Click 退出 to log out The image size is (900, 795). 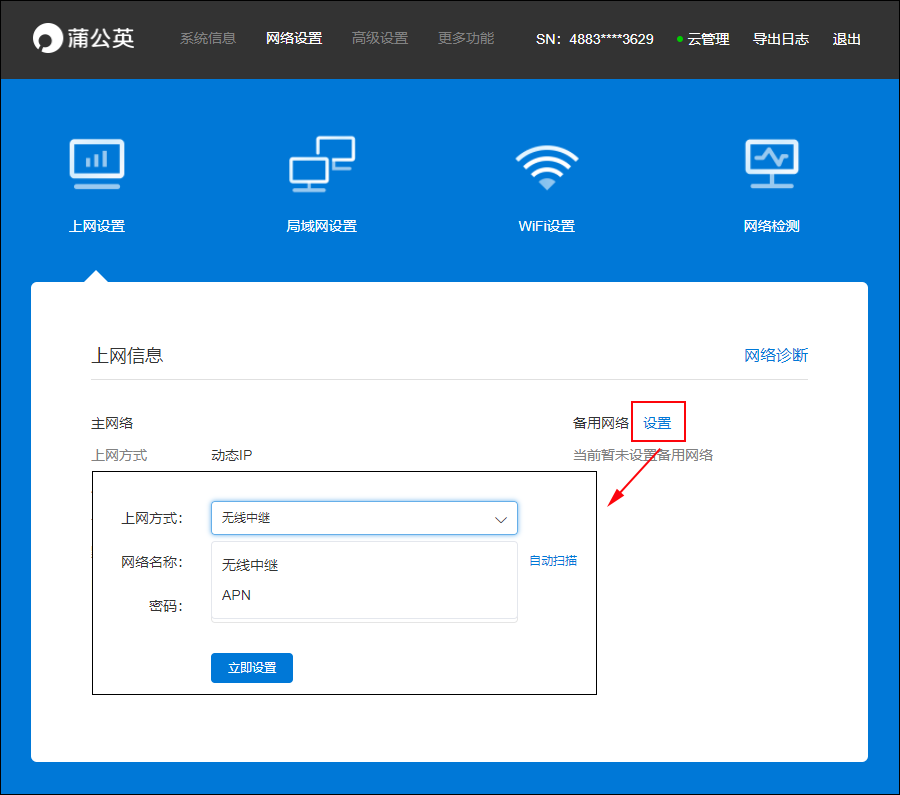click(x=847, y=39)
